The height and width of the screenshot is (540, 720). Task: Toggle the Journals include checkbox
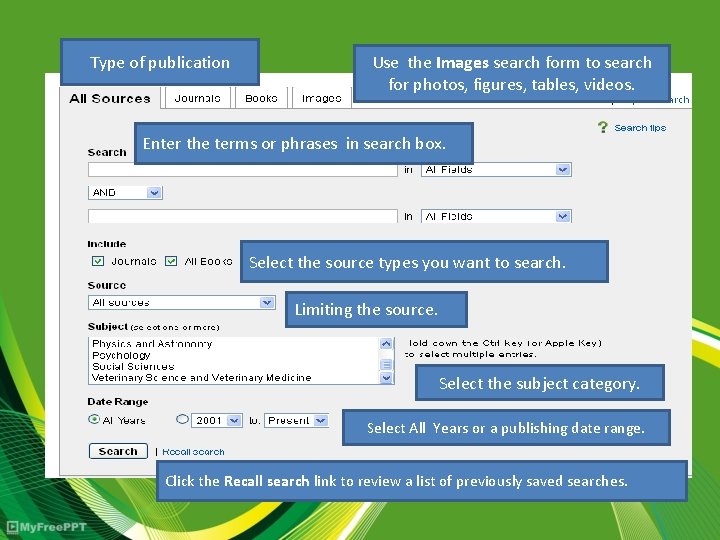(x=98, y=261)
